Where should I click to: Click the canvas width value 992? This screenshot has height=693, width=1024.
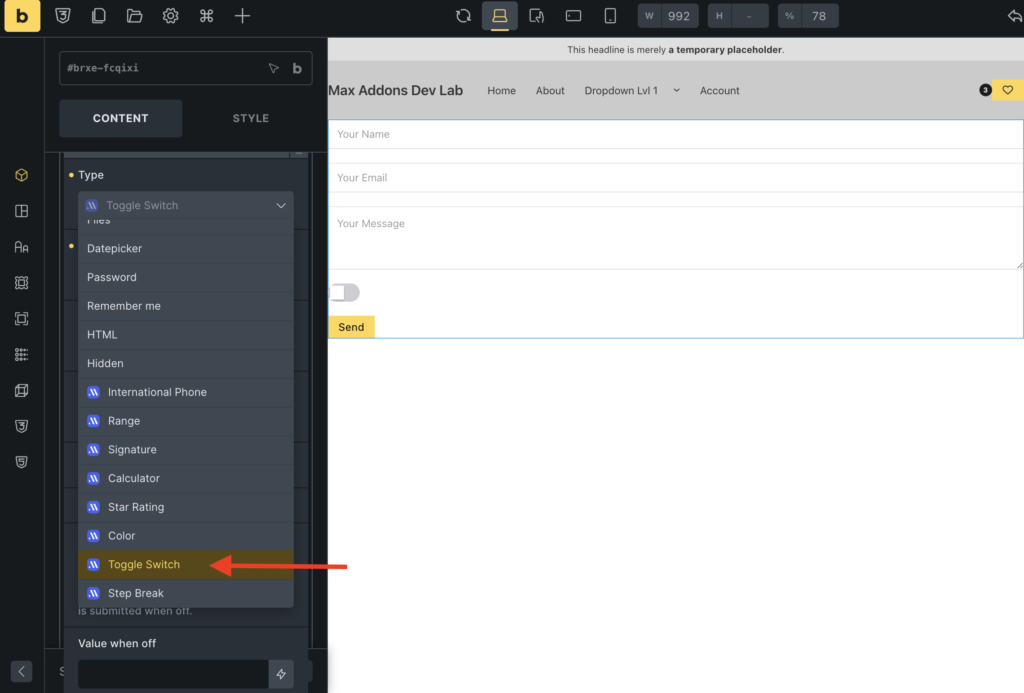[x=679, y=16]
